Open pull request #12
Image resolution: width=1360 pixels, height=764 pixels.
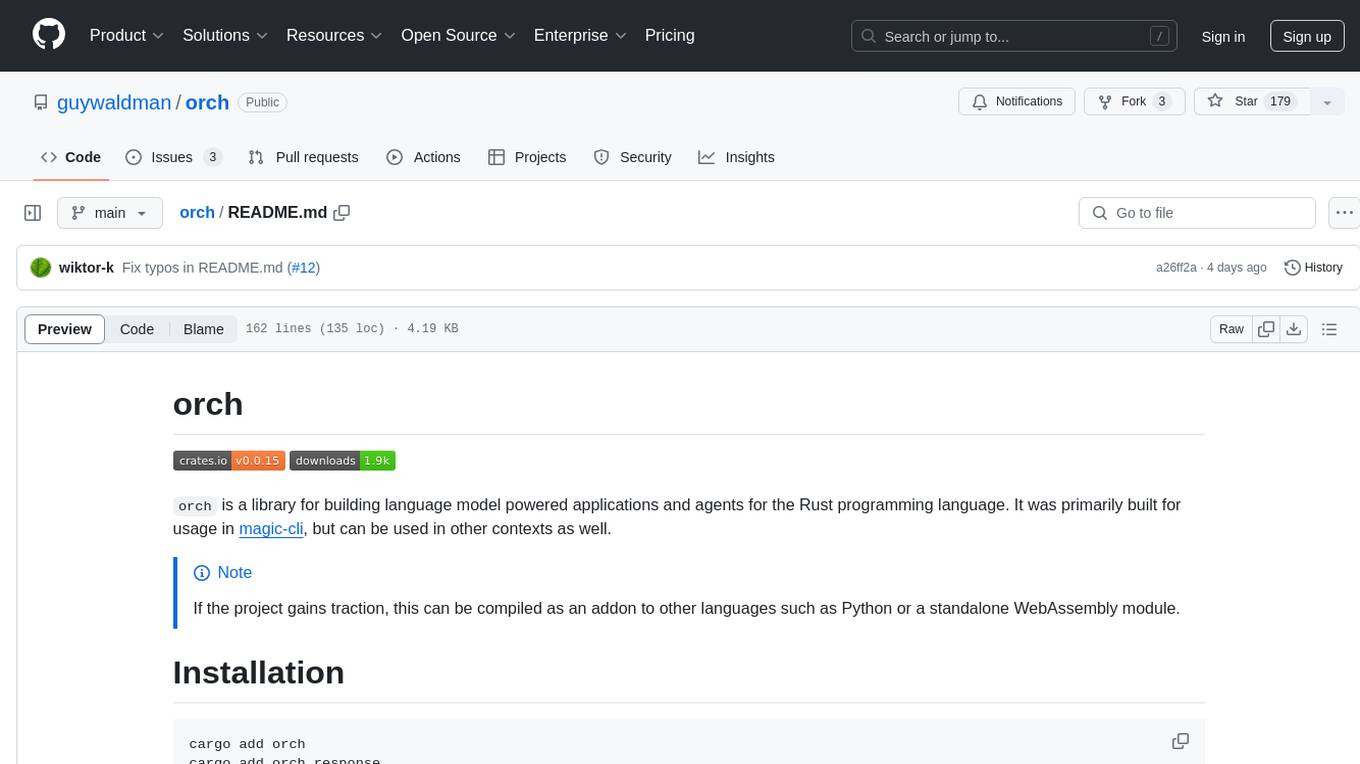pos(303,268)
